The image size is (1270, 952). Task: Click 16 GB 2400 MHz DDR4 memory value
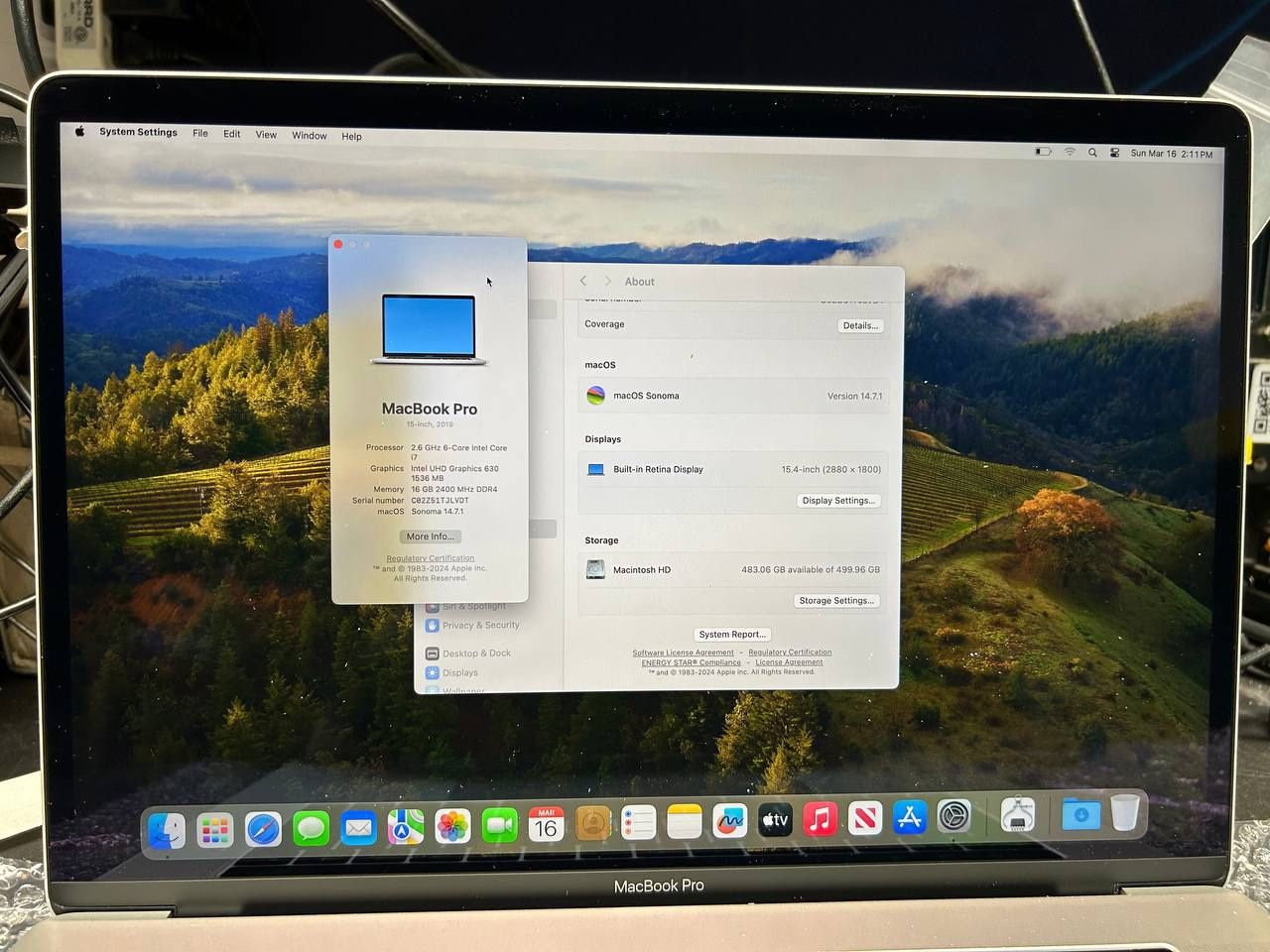(x=454, y=489)
